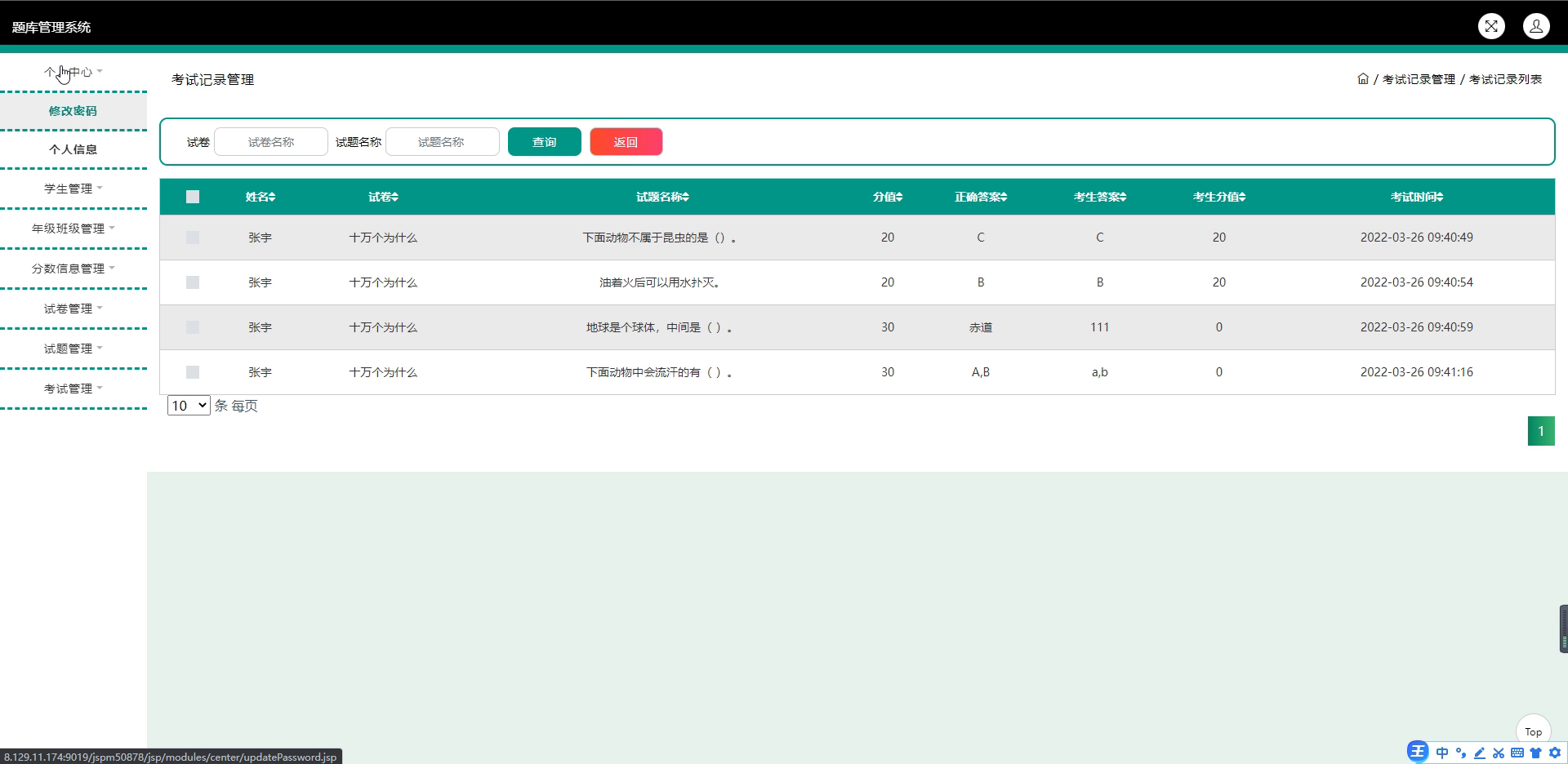The image size is (1568, 764).
Task: Toggle punctuation mode in IME toolbar
Action: [x=1461, y=753]
